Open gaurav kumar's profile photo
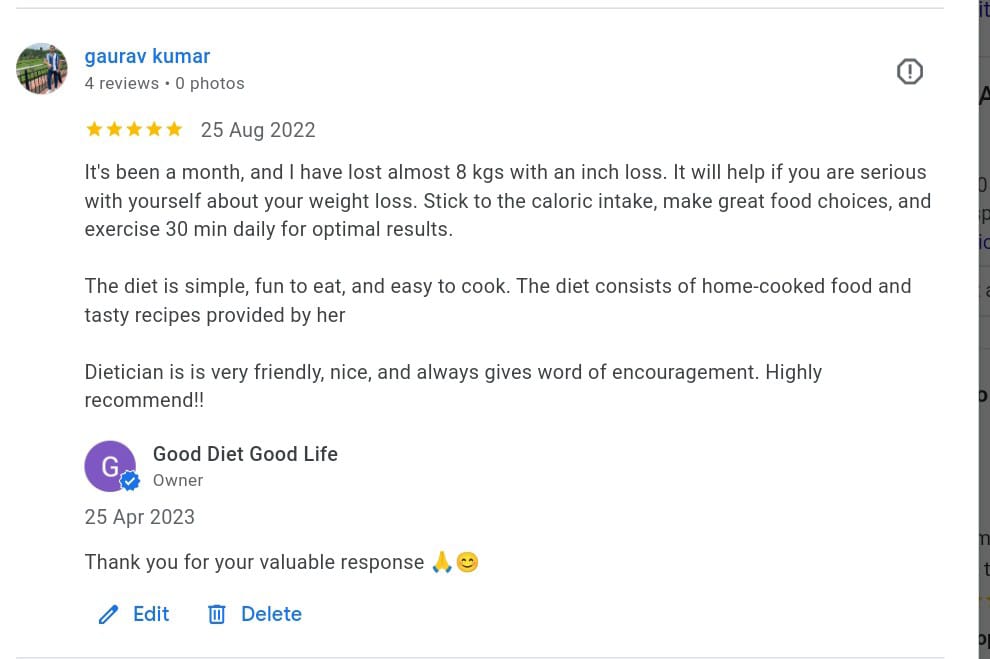The width and height of the screenshot is (990, 659). click(x=42, y=69)
